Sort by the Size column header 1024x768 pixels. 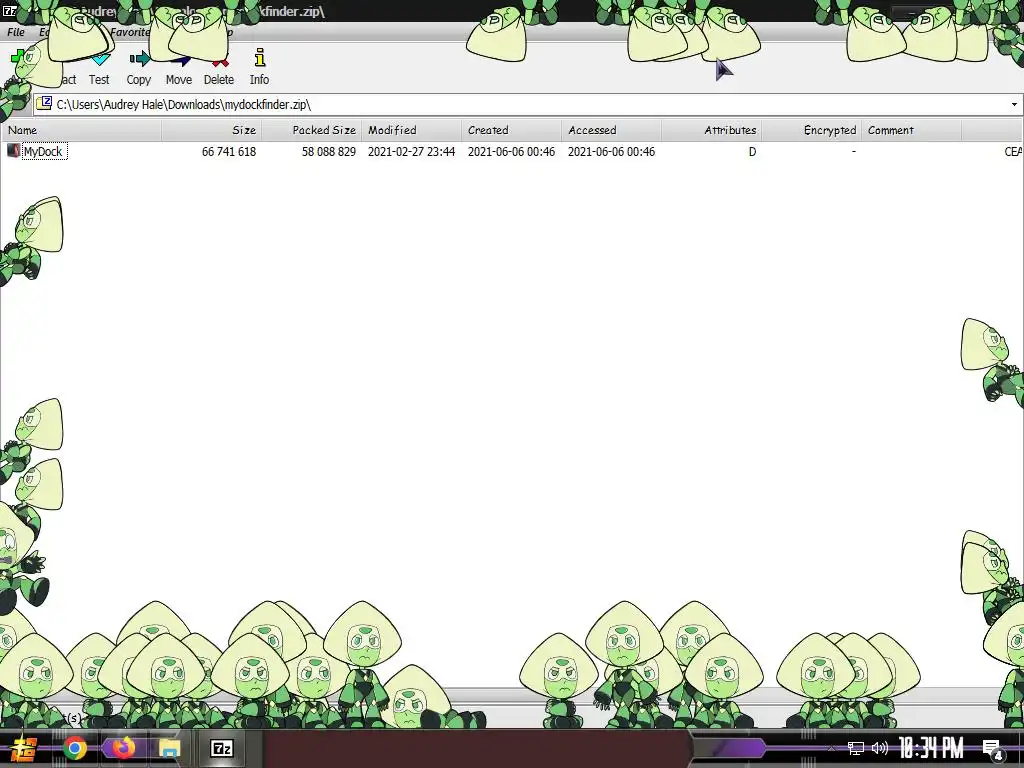pyautogui.click(x=212, y=130)
